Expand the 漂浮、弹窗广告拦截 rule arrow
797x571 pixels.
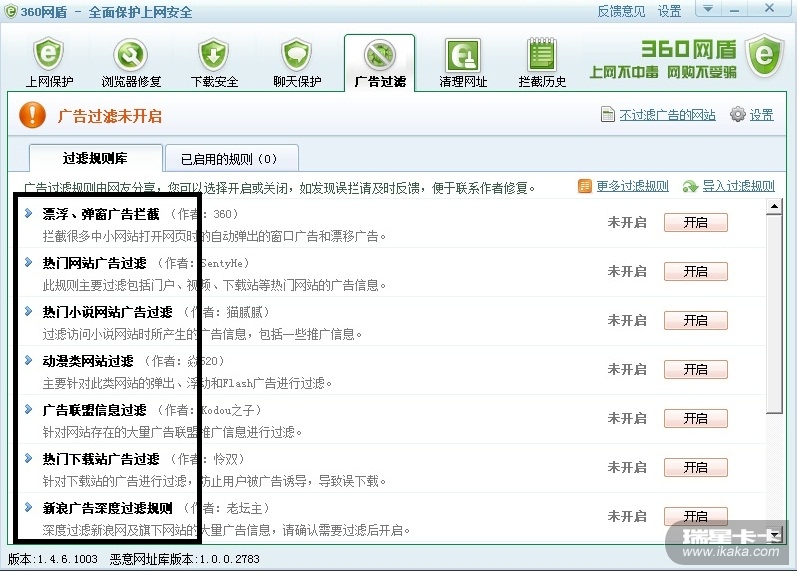28,214
